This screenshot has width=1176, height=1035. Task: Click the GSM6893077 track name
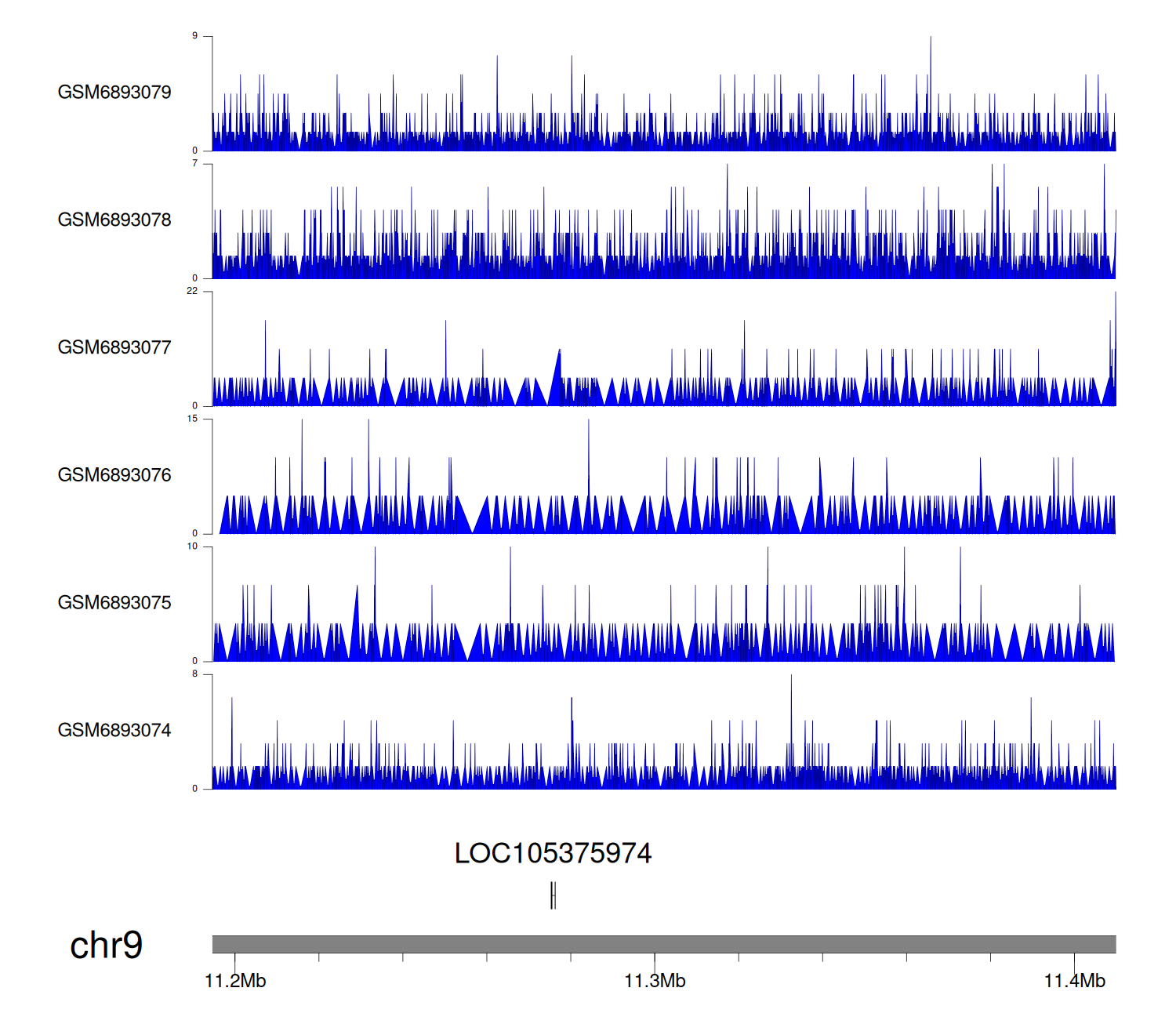(114, 348)
